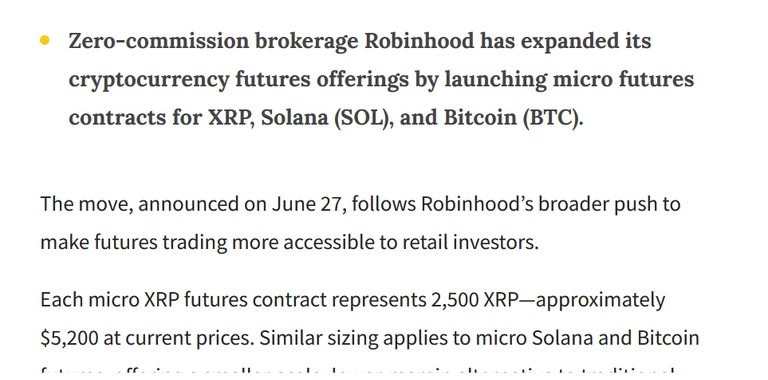Image resolution: width=768 pixels, height=380 pixels.
Task: Click "Robinhood" in the bold summary line
Action: tap(419, 41)
